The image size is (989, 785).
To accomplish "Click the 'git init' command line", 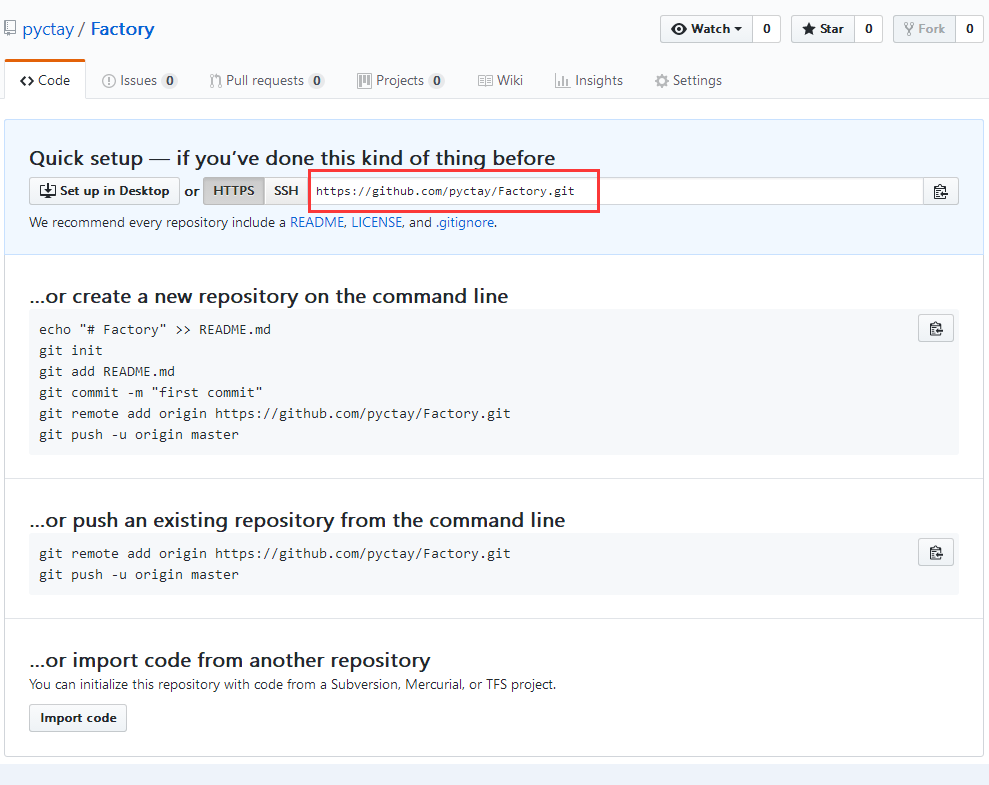I will pos(71,351).
